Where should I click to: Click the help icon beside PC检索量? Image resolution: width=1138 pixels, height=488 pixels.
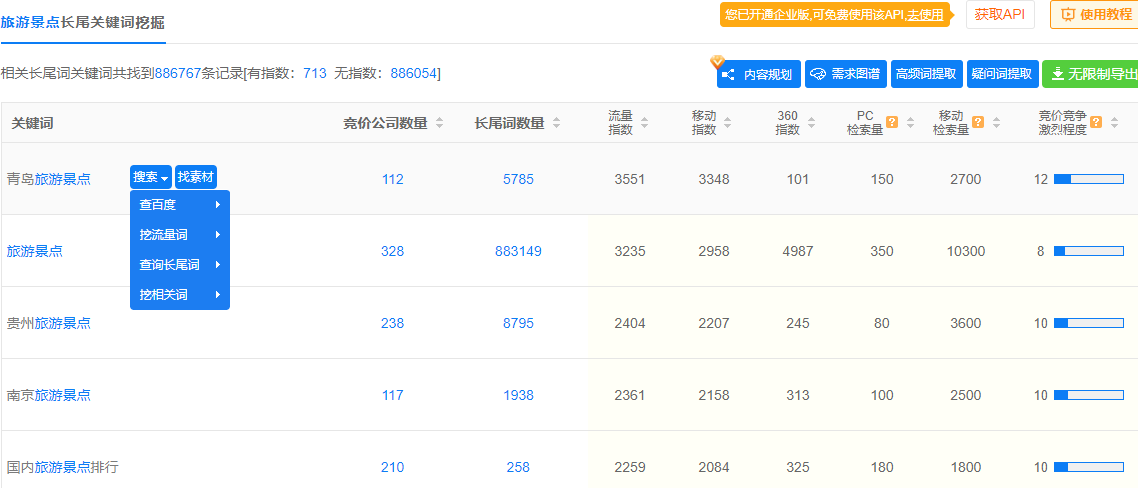pos(892,123)
